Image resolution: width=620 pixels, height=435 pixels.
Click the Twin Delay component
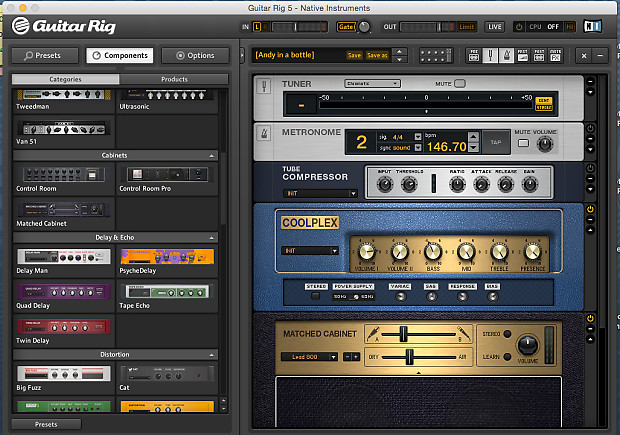pyautogui.click(x=64, y=326)
